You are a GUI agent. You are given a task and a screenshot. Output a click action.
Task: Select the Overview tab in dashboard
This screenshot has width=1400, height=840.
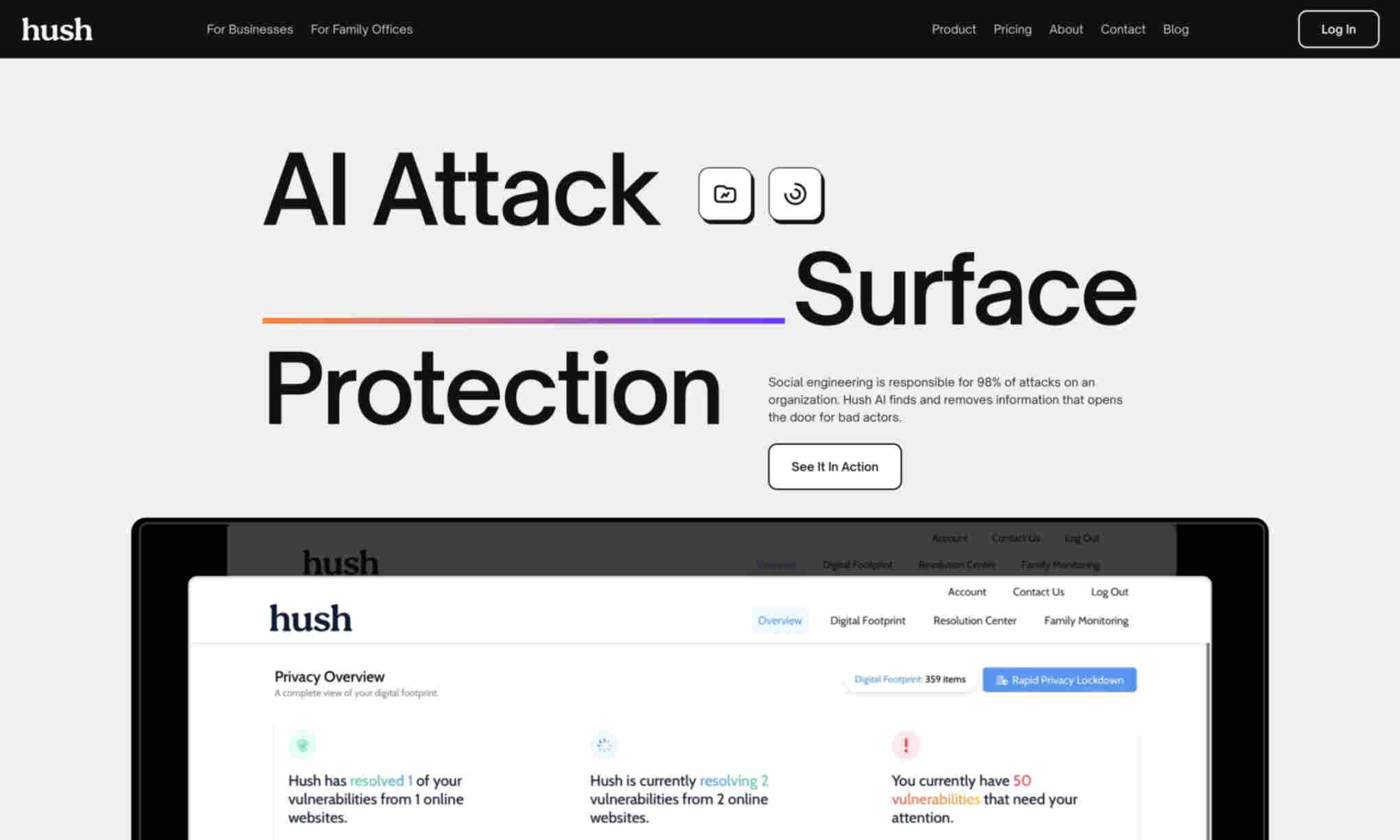click(780, 620)
